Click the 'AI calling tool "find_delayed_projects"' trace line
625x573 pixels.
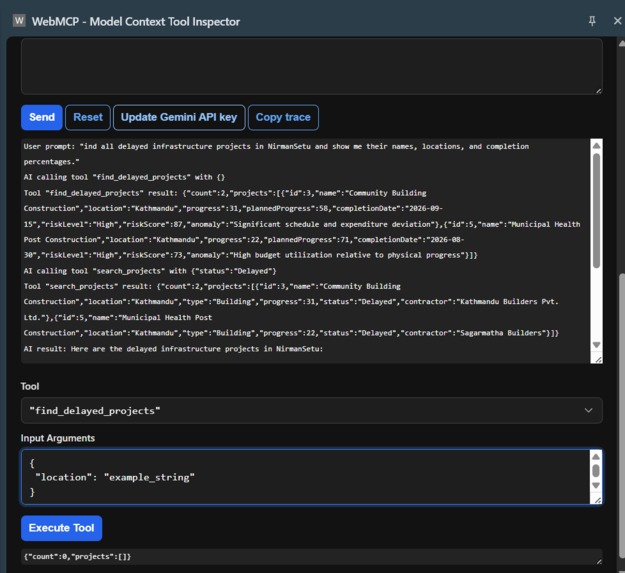tap(124, 177)
